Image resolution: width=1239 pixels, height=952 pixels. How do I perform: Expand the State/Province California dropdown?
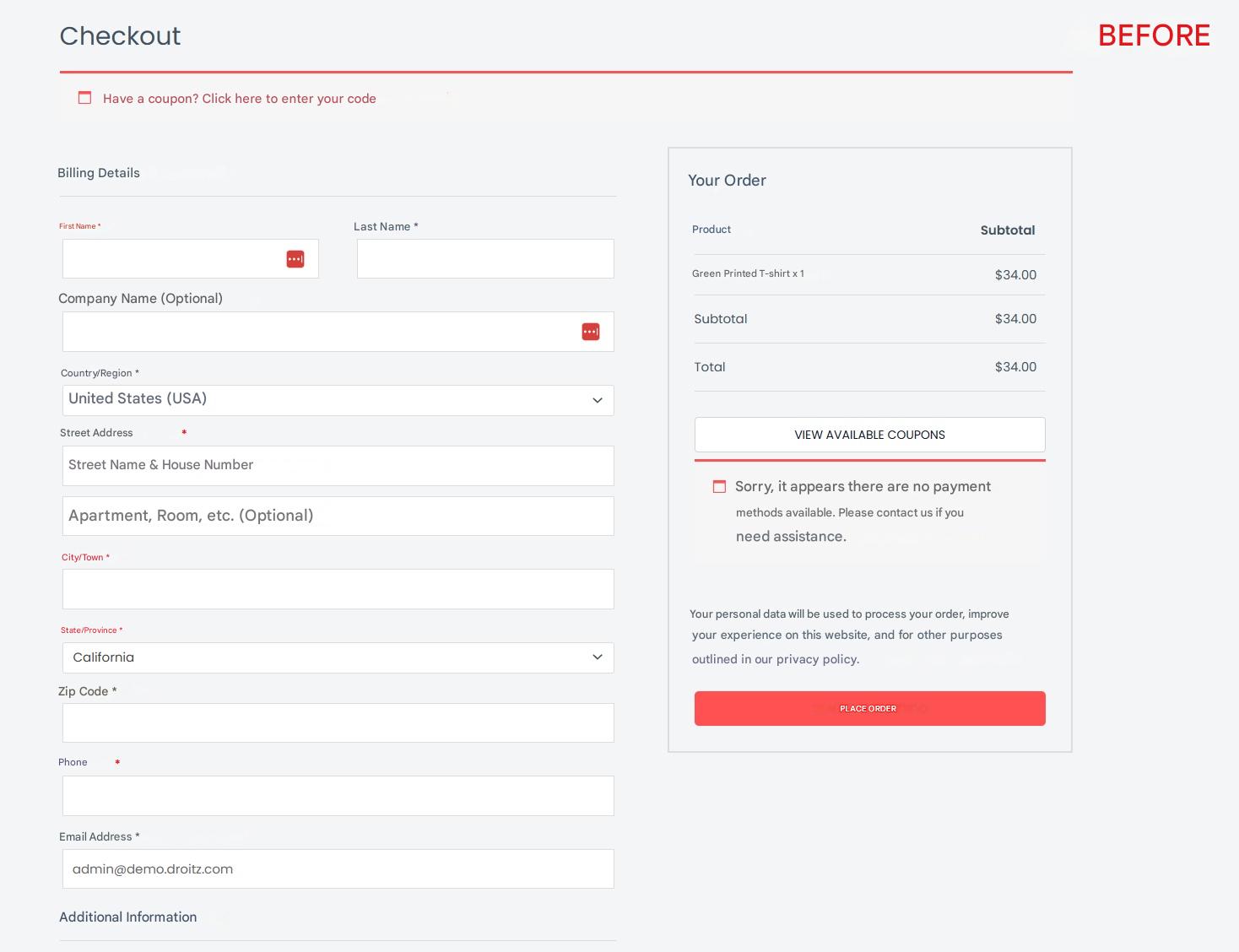(x=338, y=657)
